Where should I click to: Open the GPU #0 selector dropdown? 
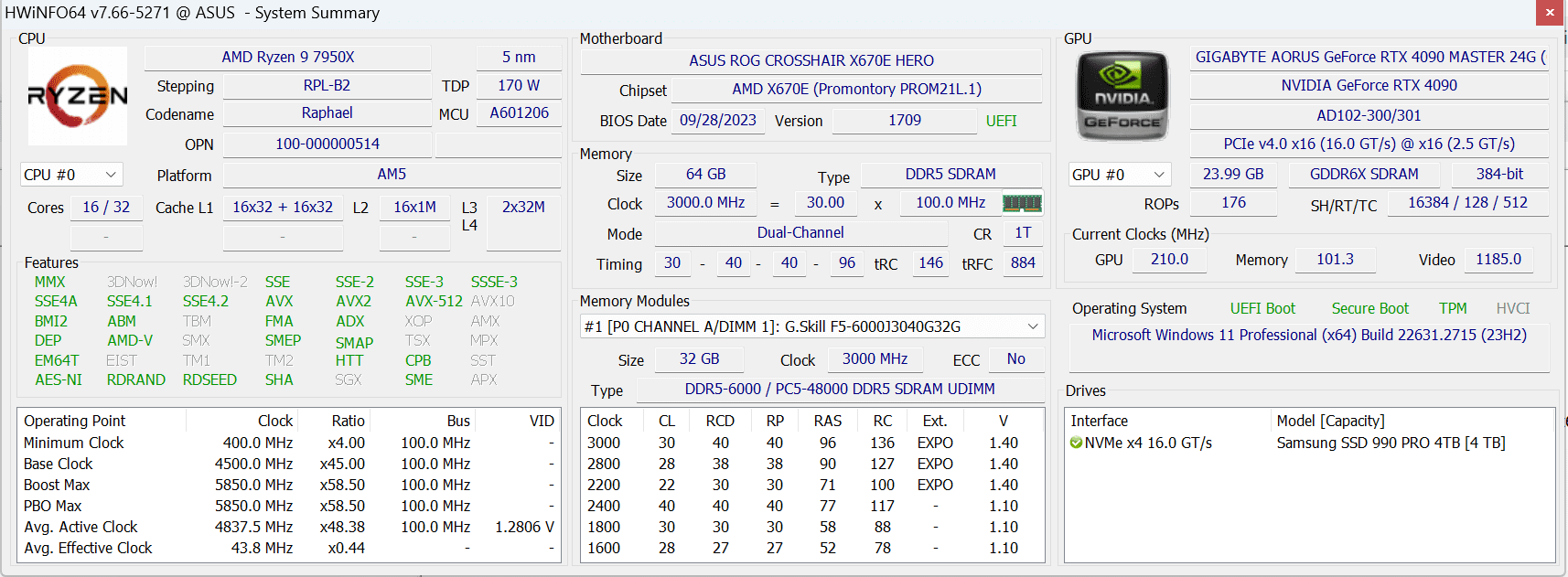click(x=1120, y=175)
